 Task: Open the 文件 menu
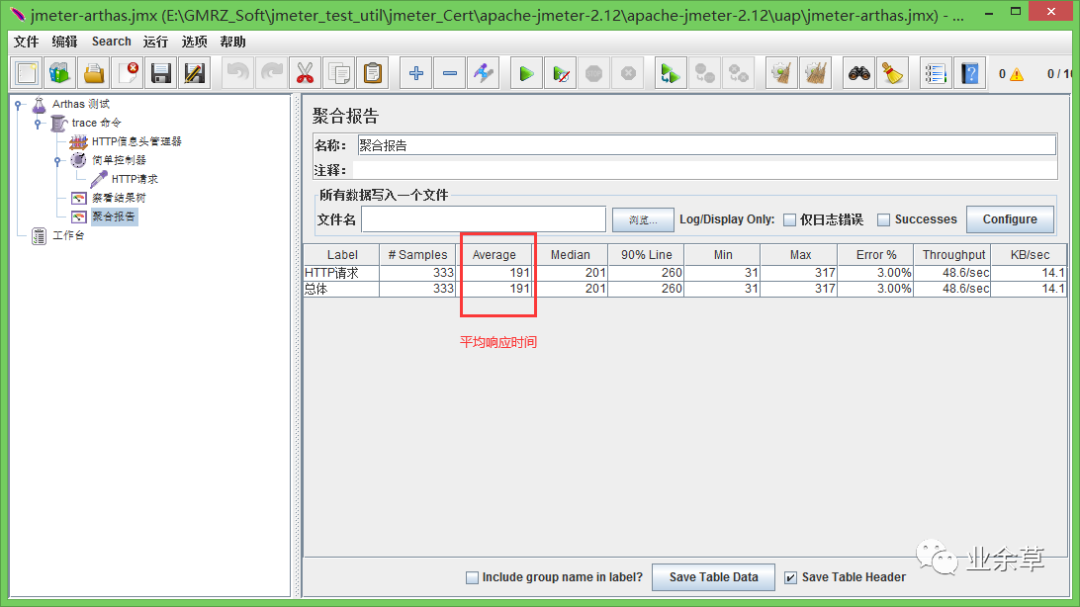[26, 42]
